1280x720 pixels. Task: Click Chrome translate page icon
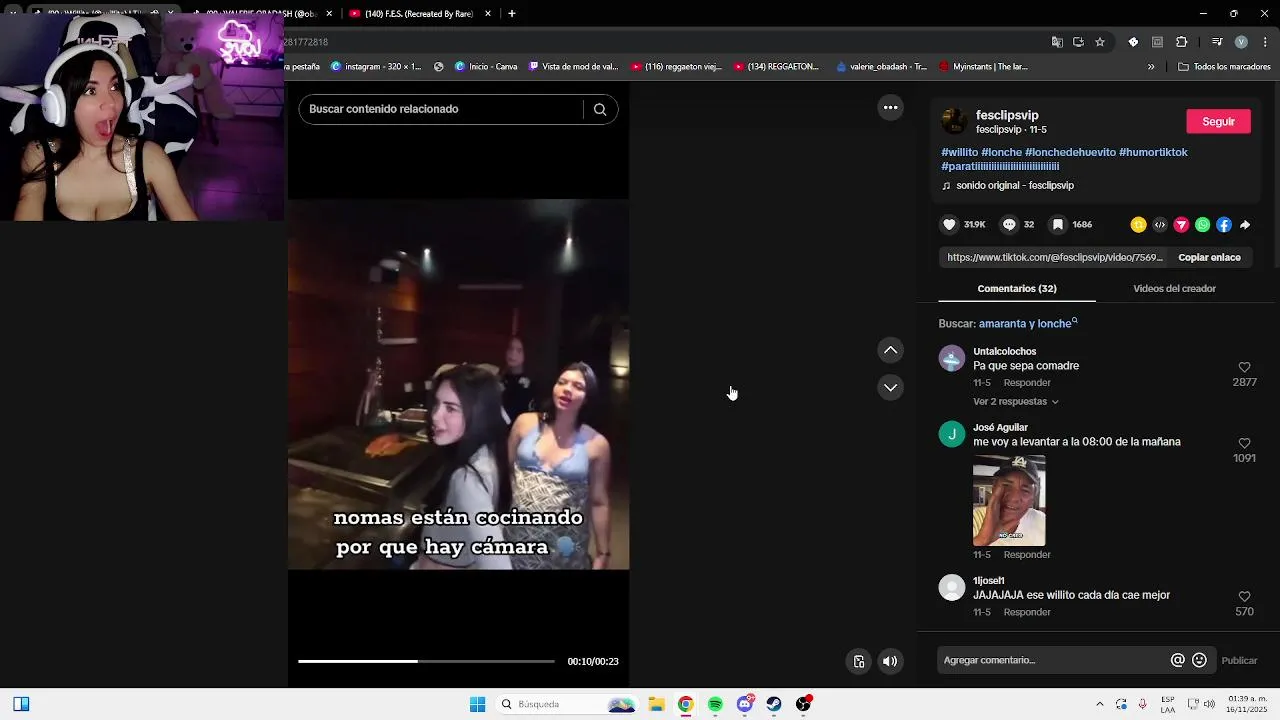(1057, 42)
